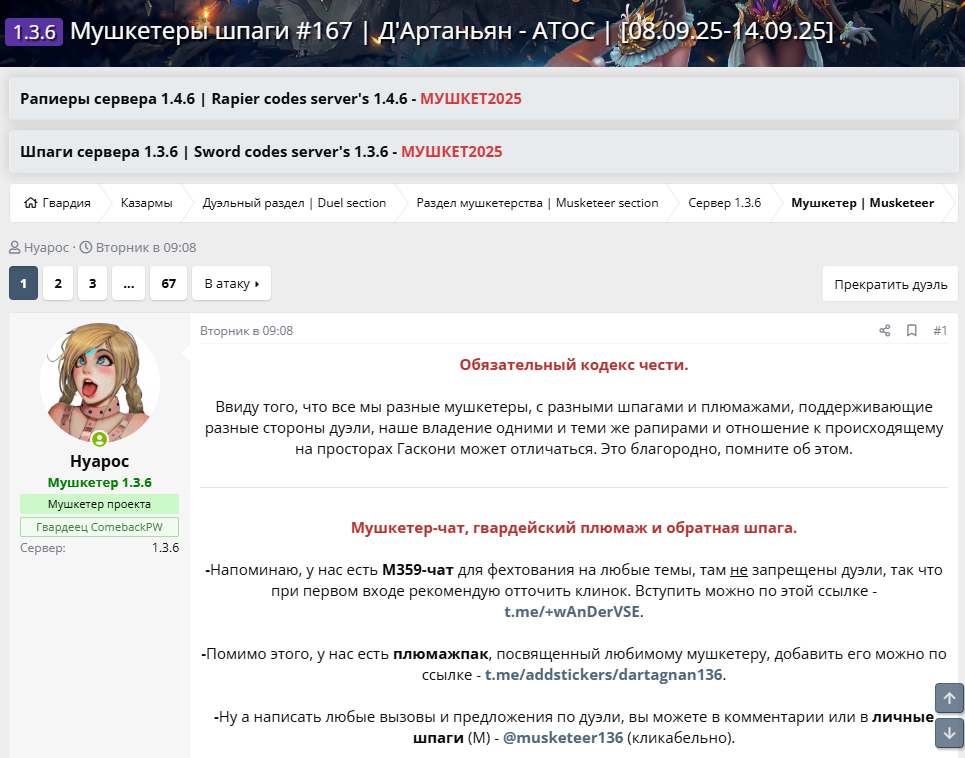Viewport: 965px width, 758px height.
Task: Open post permalink #1
Action: pos(939,331)
